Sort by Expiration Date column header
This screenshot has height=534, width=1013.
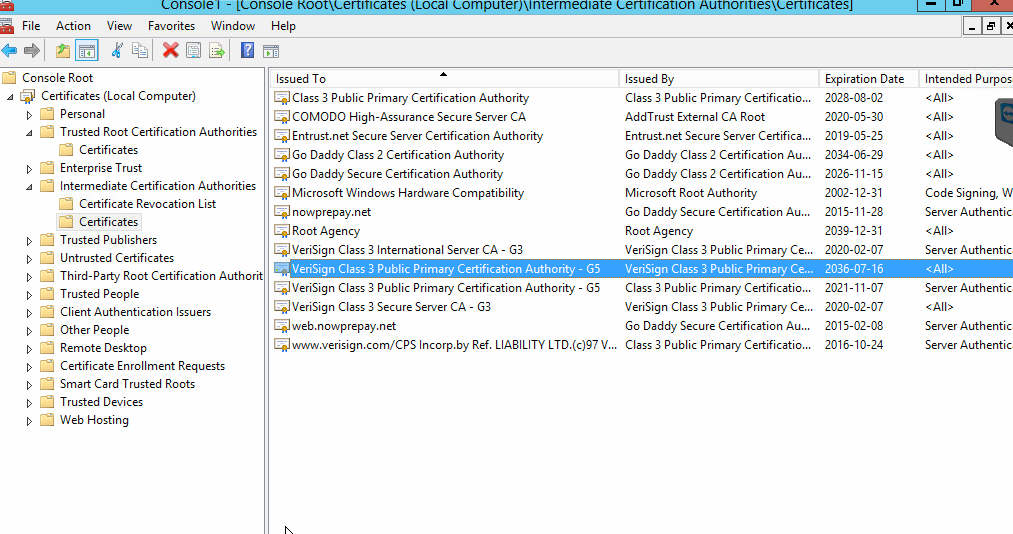868,79
